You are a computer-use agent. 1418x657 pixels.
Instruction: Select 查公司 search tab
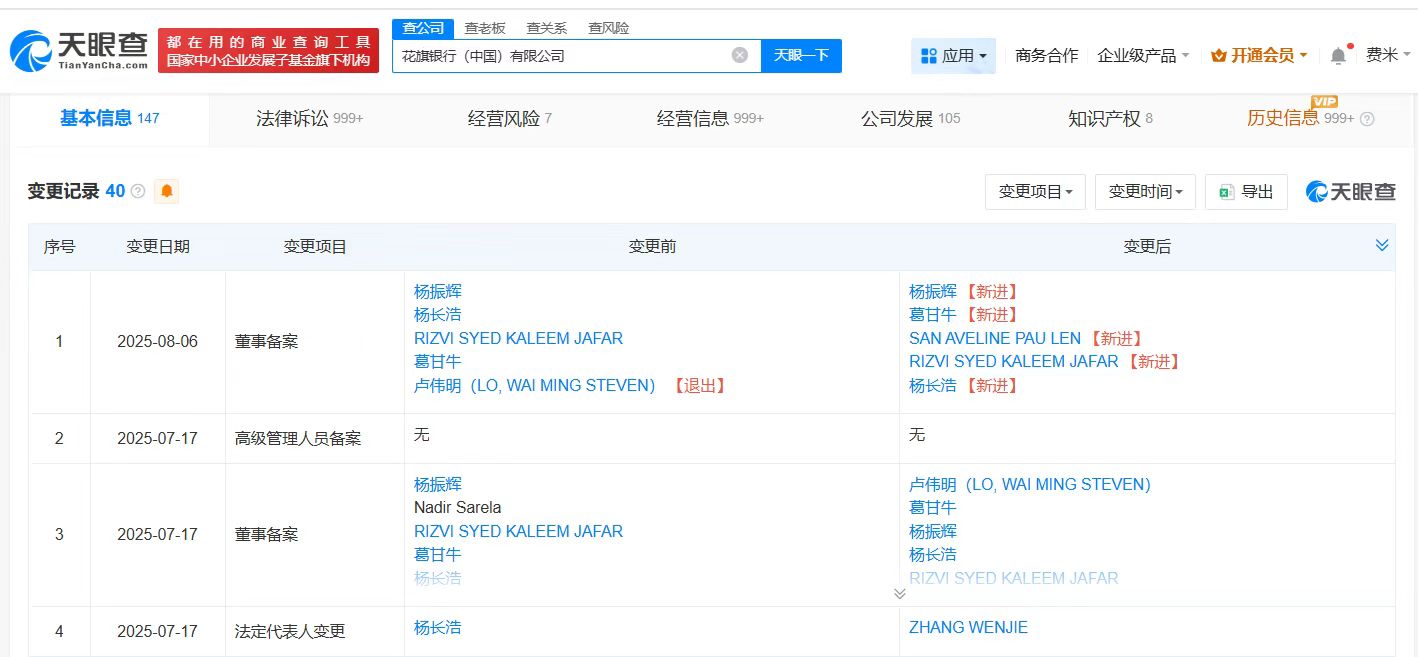[x=423, y=28]
